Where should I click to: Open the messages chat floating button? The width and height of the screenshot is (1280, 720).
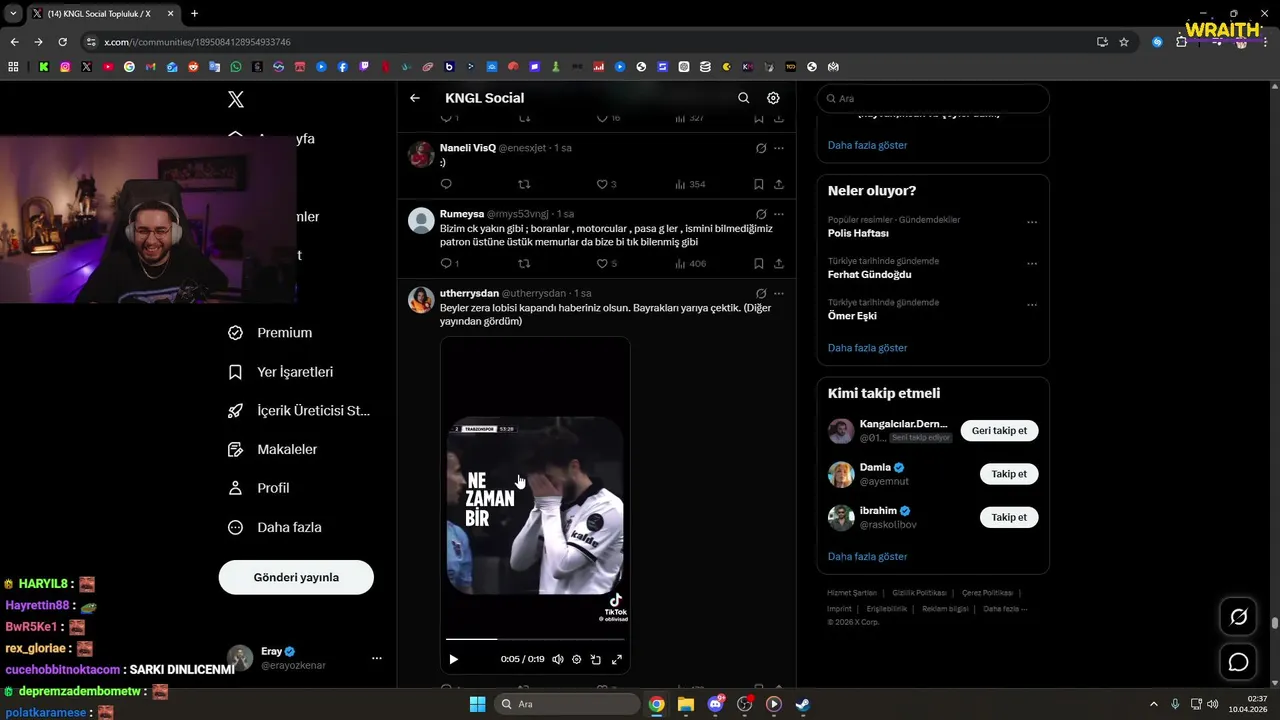coord(1238,662)
